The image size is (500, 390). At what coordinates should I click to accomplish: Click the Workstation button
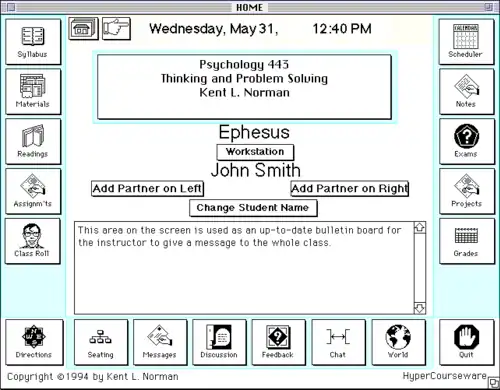[255, 152]
